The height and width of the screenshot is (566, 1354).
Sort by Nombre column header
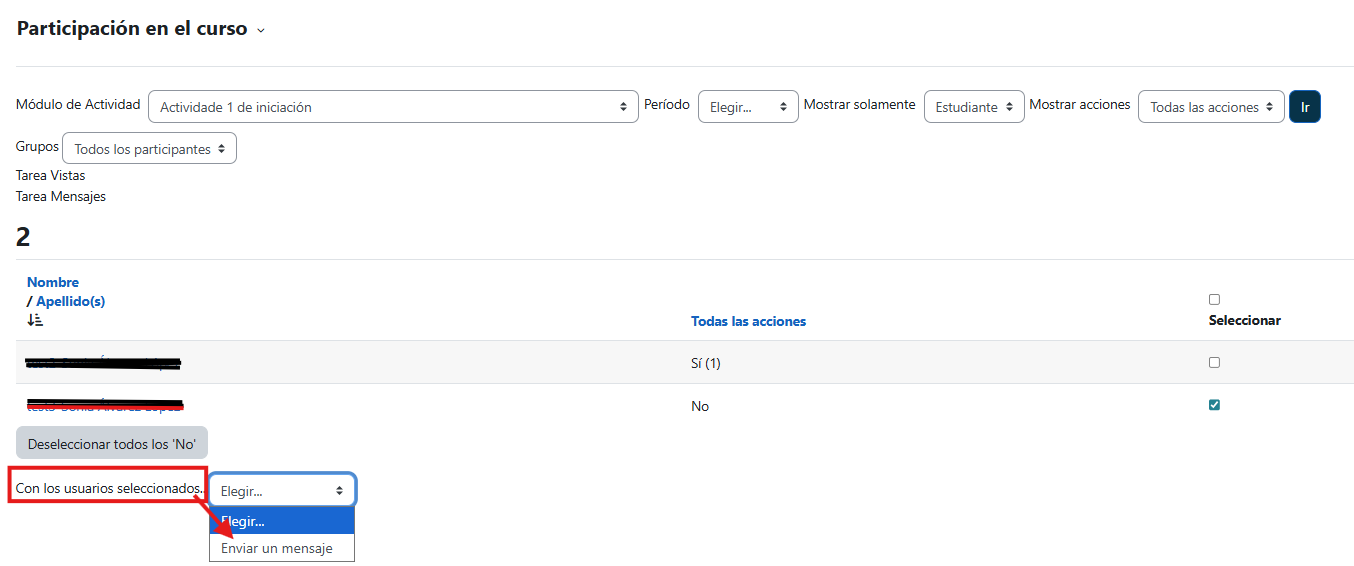[53, 282]
